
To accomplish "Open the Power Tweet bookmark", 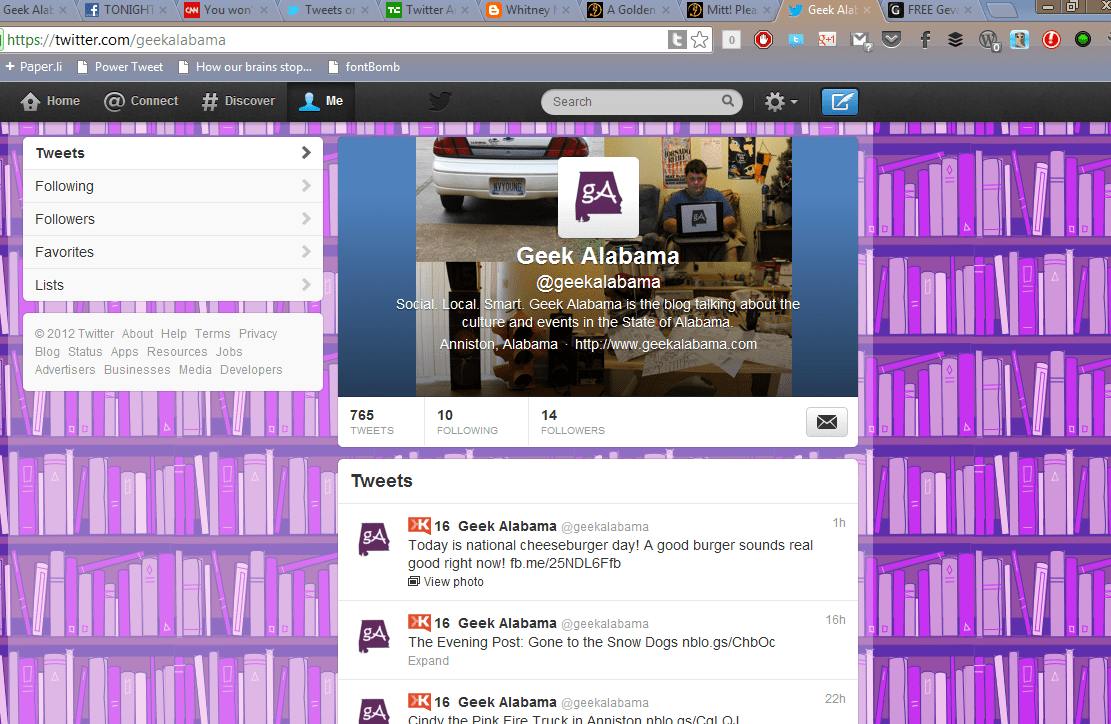I will [x=120, y=67].
